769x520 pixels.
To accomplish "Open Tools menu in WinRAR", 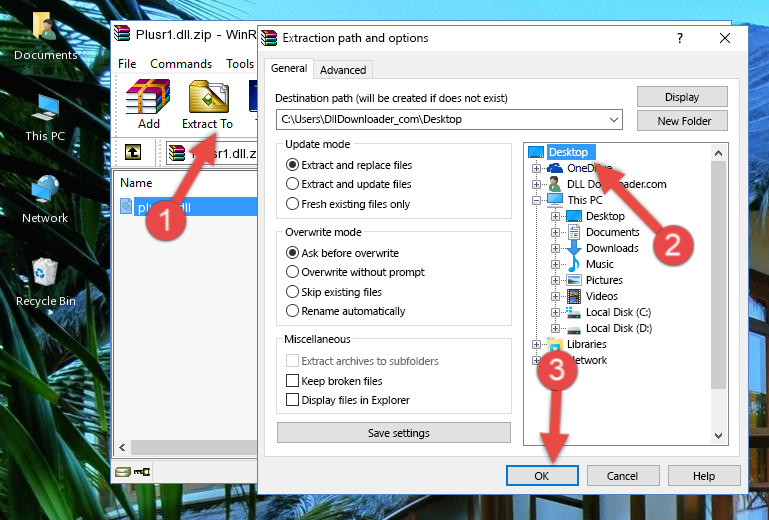I will click(x=240, y=64).
